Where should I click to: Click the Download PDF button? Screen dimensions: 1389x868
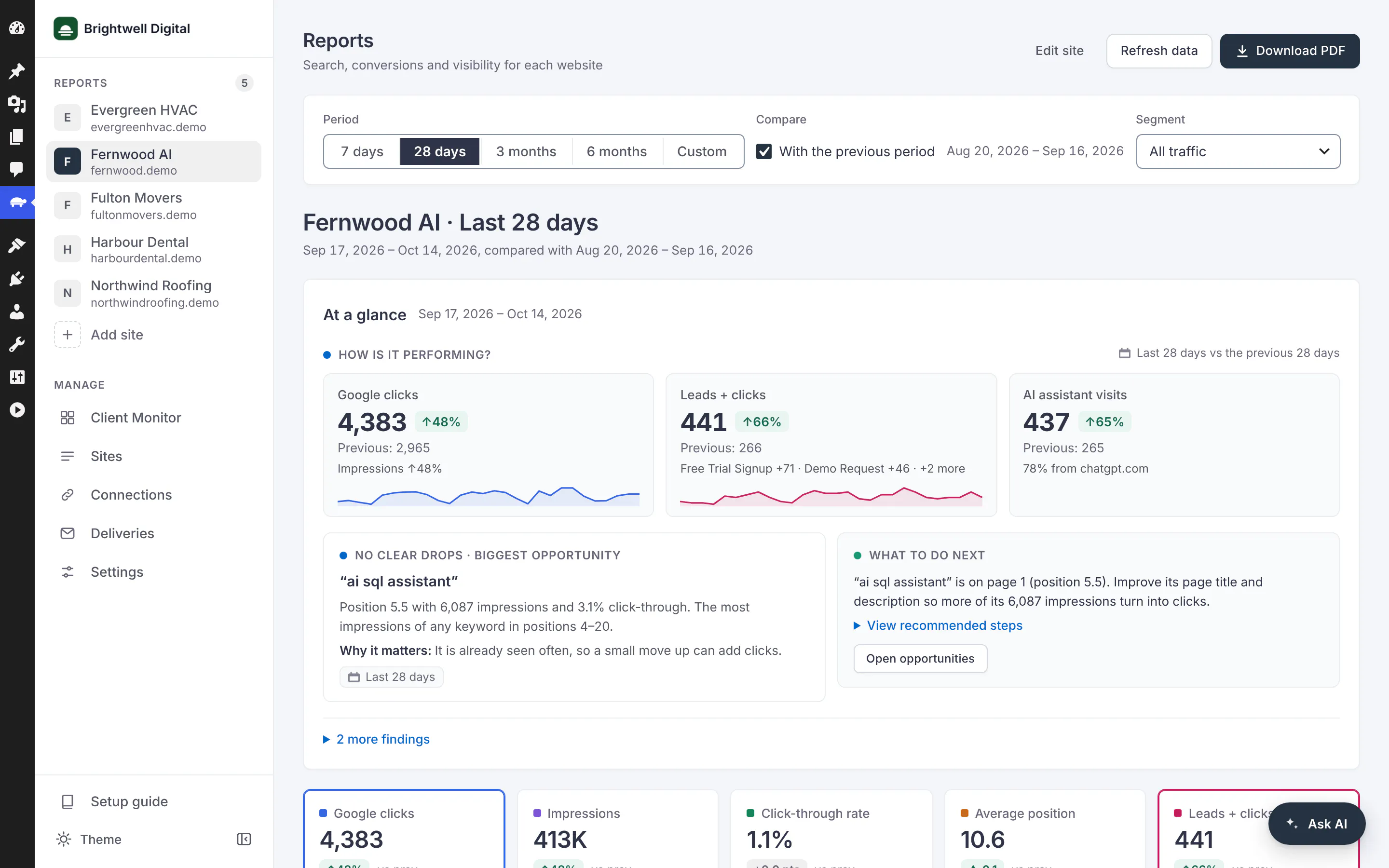[1290, 51]
